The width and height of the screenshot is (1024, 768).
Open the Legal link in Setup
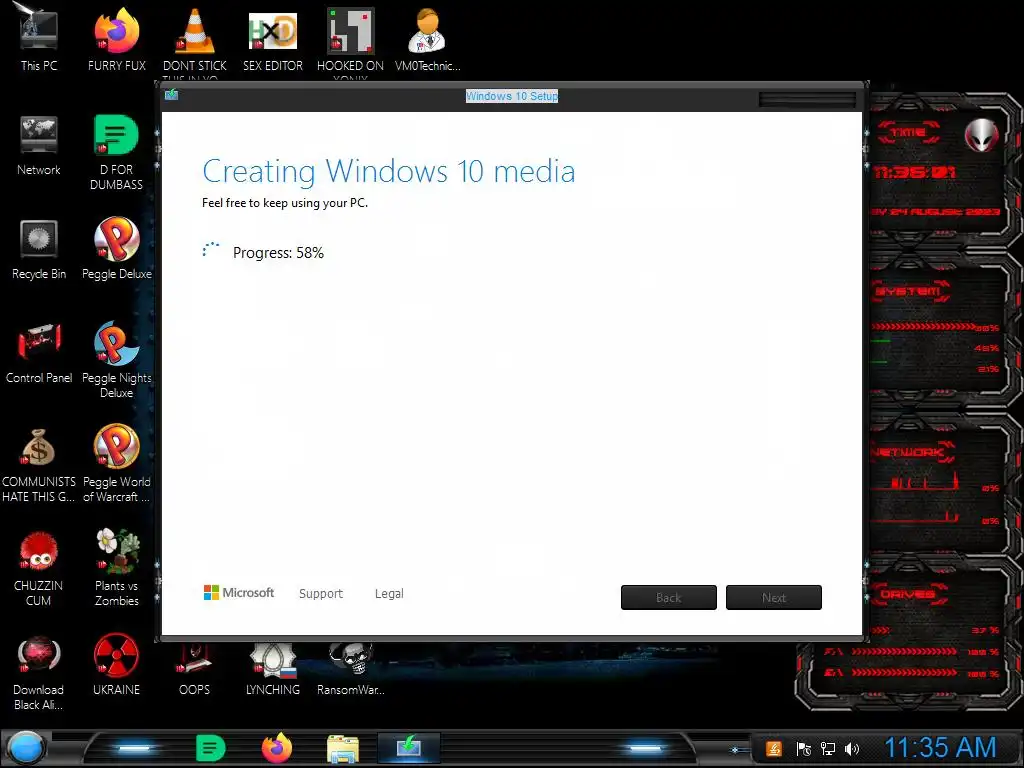[389, 594]
